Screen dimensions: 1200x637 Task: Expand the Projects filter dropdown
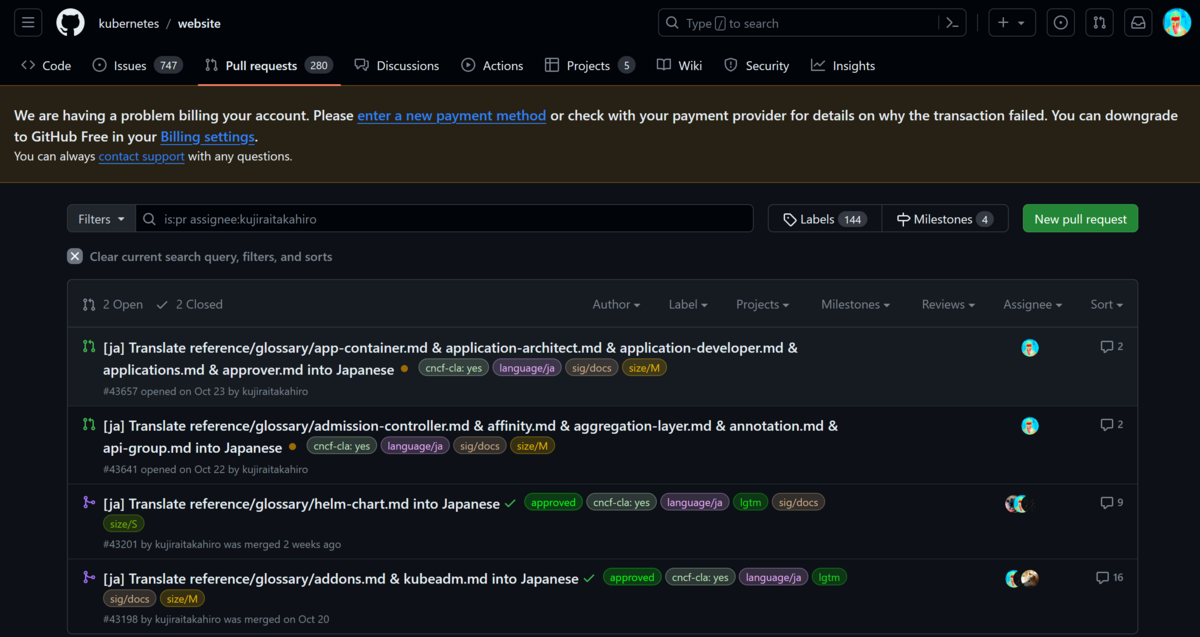(x=762, y=304)
